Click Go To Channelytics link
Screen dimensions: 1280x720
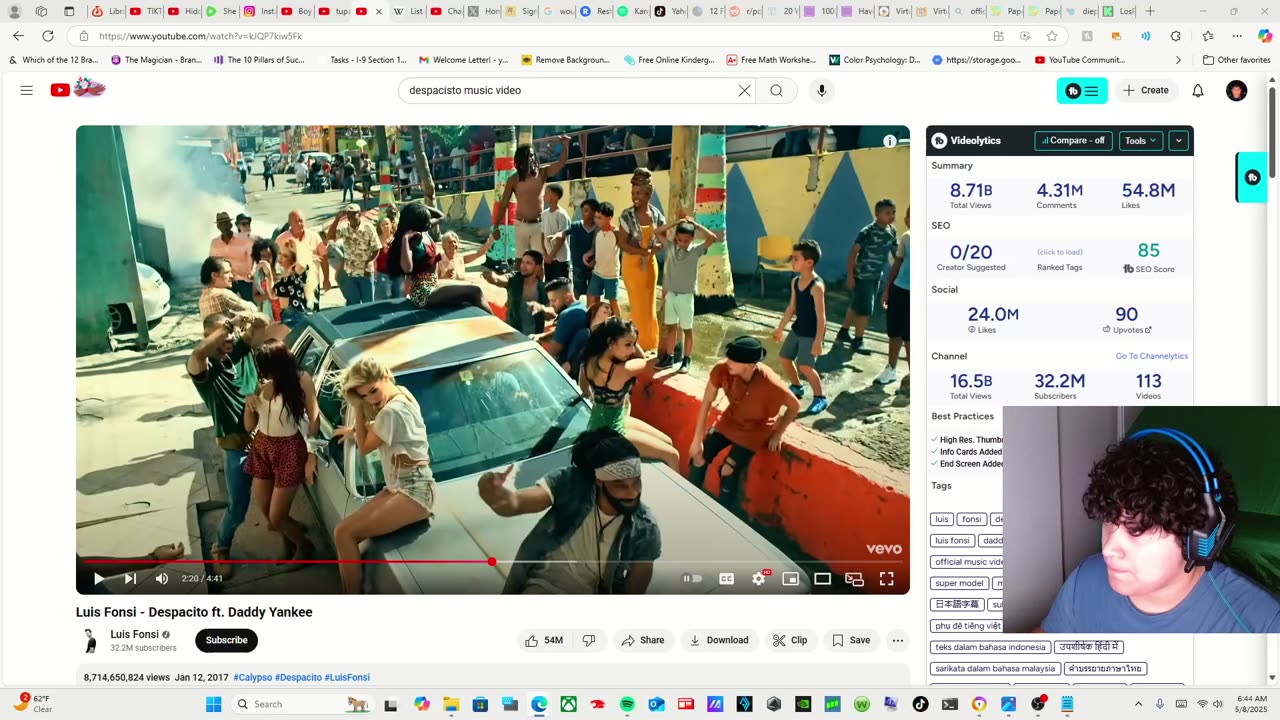(1152, 356)
